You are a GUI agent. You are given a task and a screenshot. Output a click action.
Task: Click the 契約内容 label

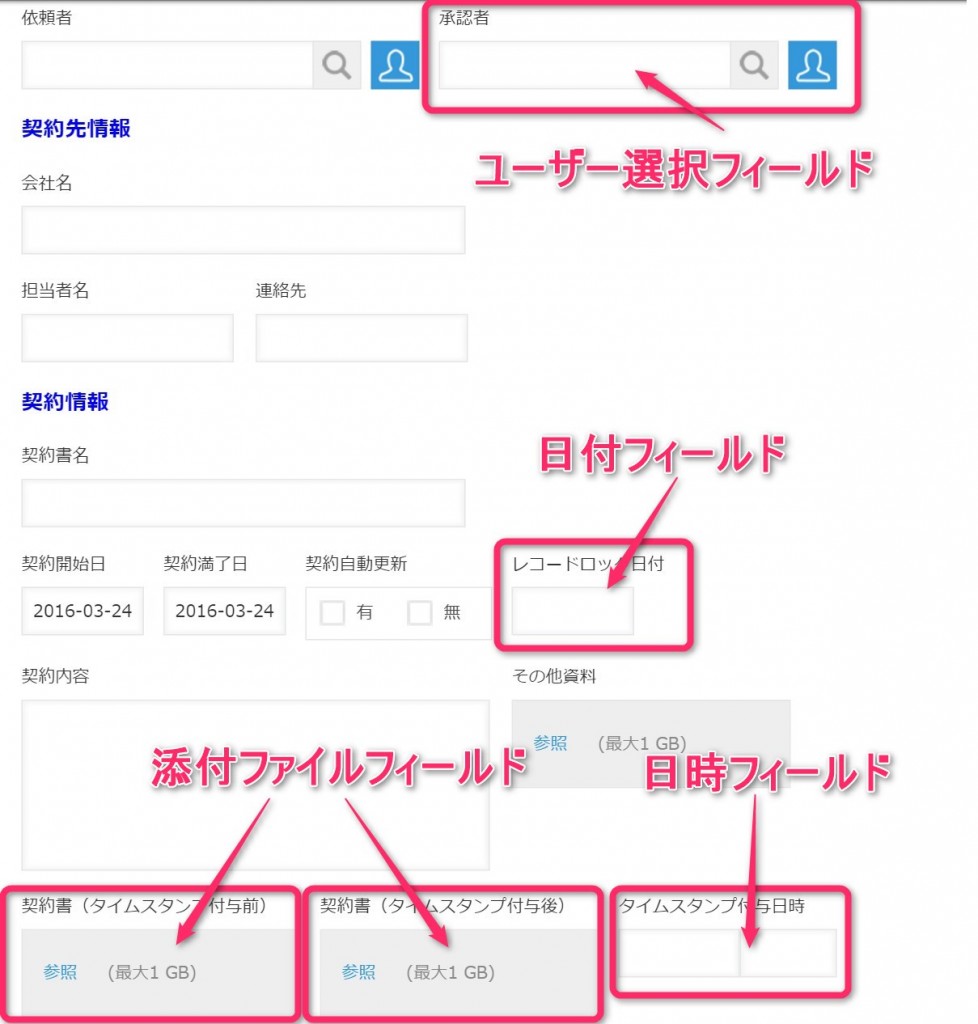[55, 676]
